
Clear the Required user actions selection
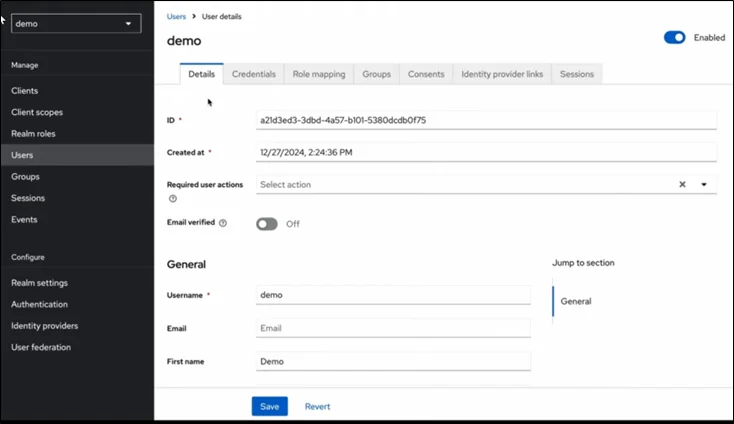pos(682,185)
